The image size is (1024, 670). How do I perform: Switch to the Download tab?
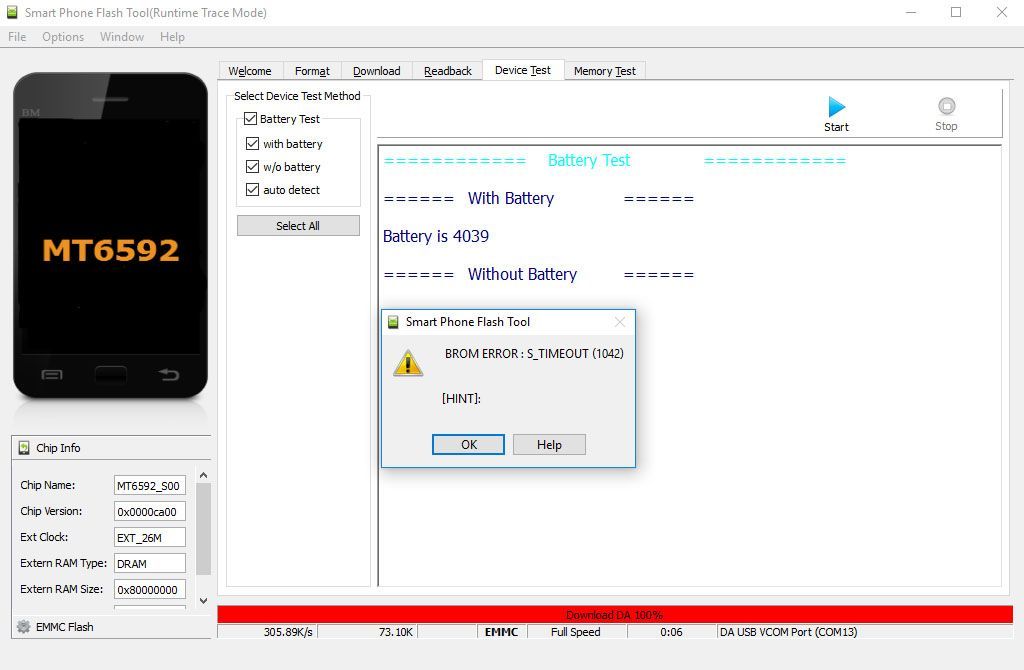(x=377, y=71)
